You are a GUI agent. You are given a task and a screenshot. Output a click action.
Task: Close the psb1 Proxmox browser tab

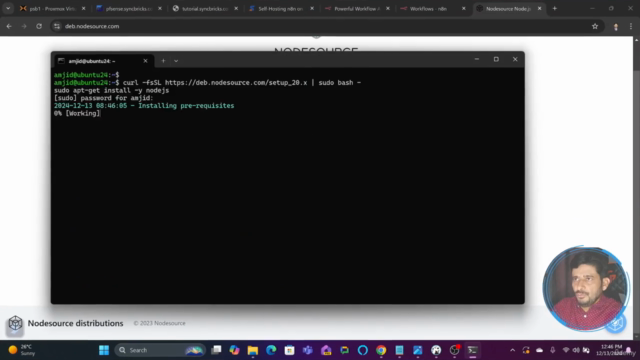pos(84,9)
